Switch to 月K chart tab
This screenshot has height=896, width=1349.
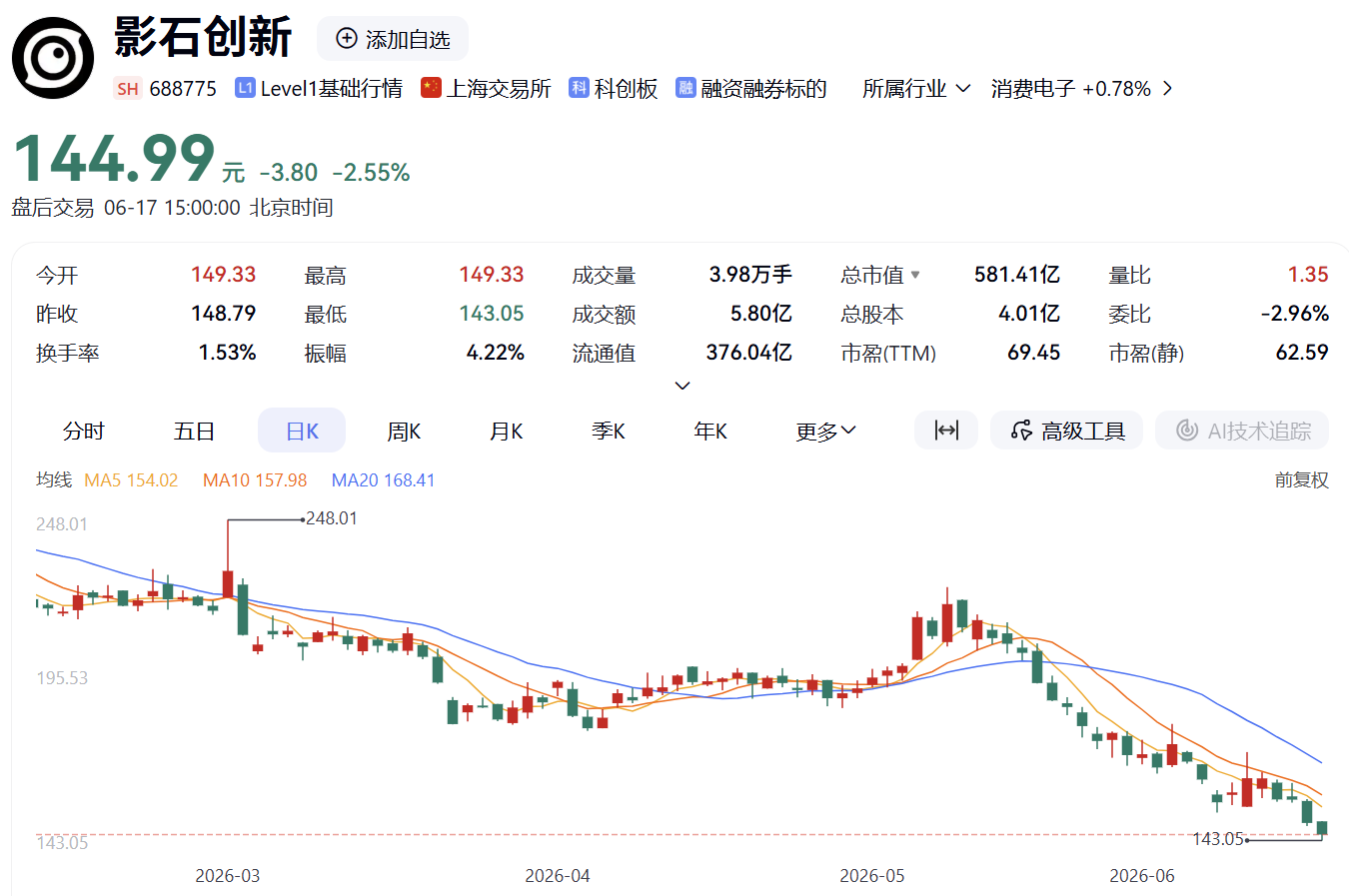pyautogui.click(x=506, y=432)
